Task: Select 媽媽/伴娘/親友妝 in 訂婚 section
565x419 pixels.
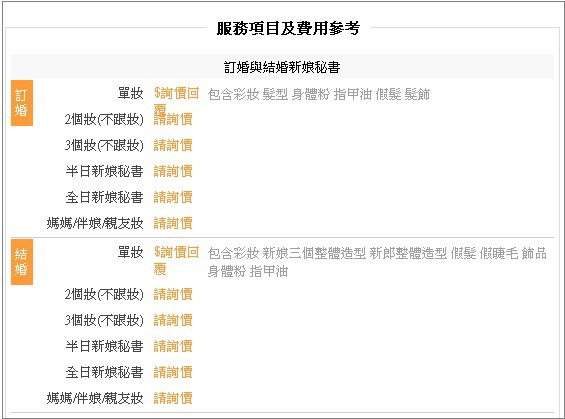Action: point(95,223)
